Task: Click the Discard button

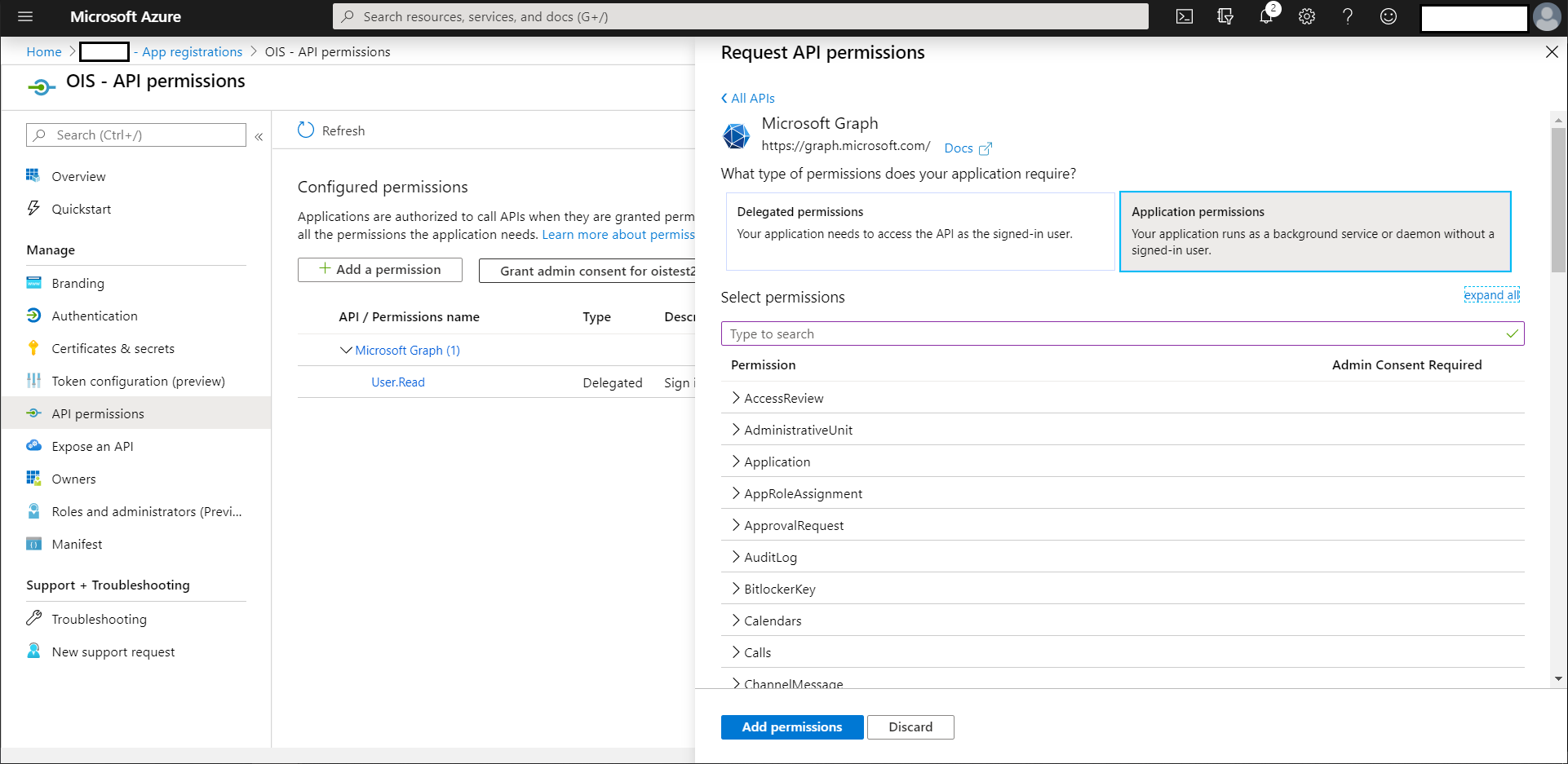Action: pos(910,726)
